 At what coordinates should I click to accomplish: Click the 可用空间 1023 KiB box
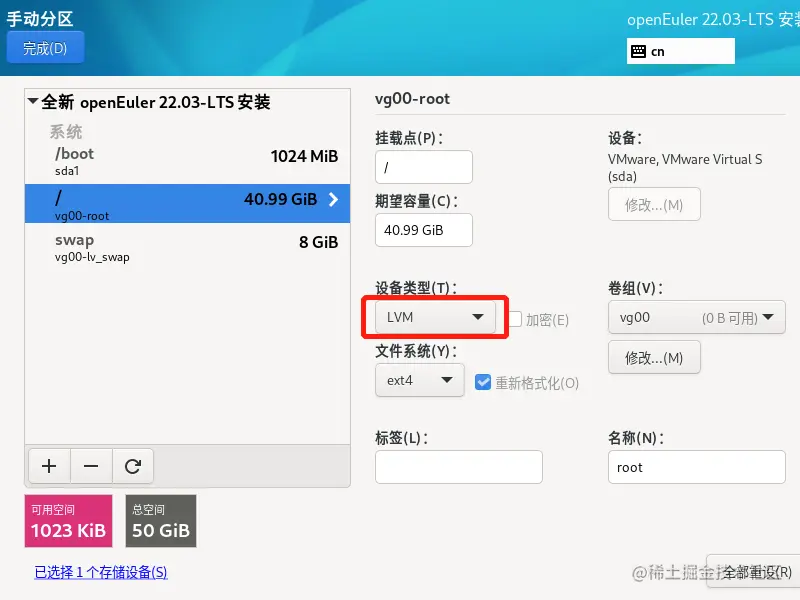coord(68,521)
